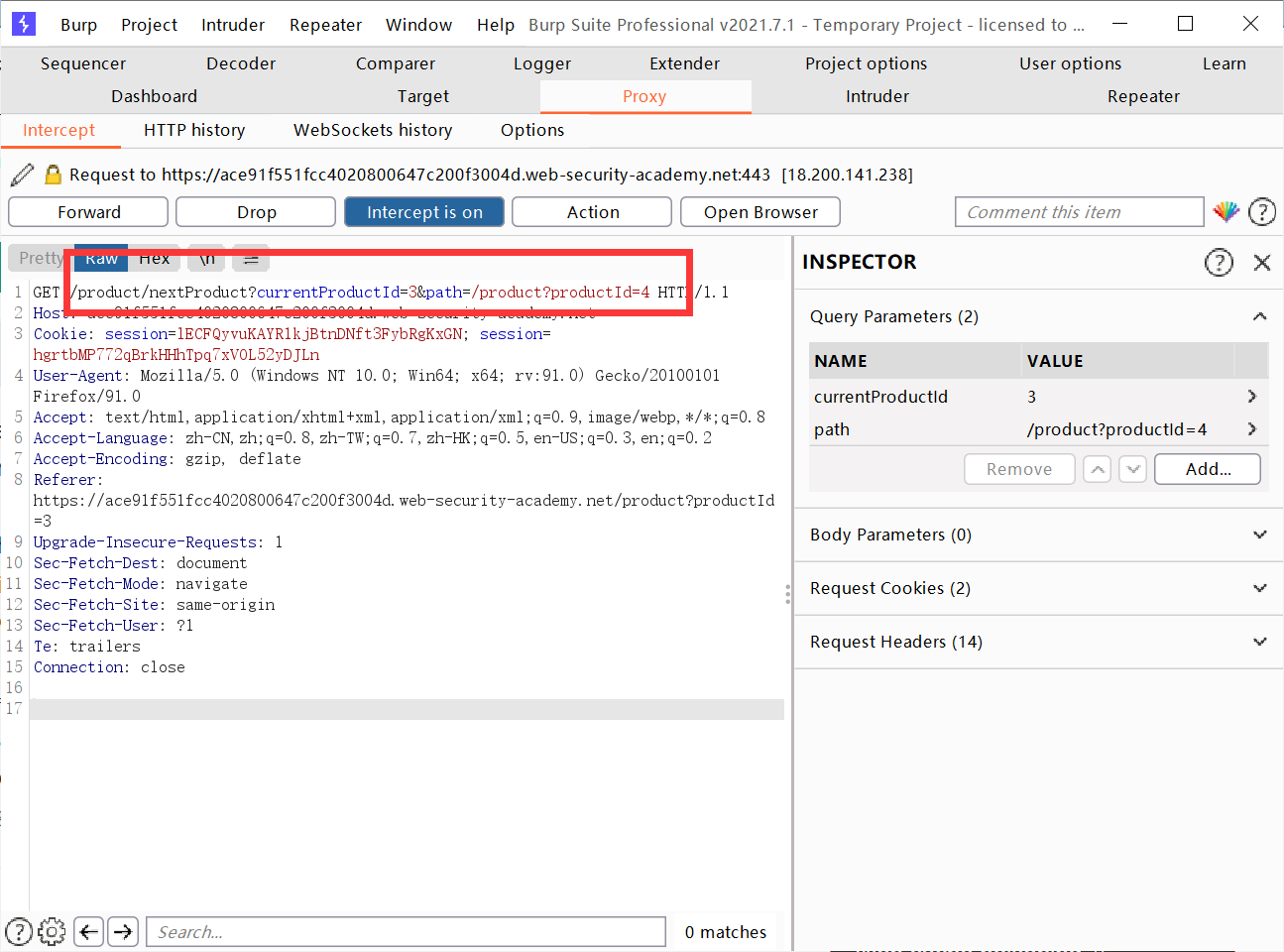Image resolution: width=1284 pixels, height=952 pixels.
Task: Switch to Hex view
Action: pos(154,258)
